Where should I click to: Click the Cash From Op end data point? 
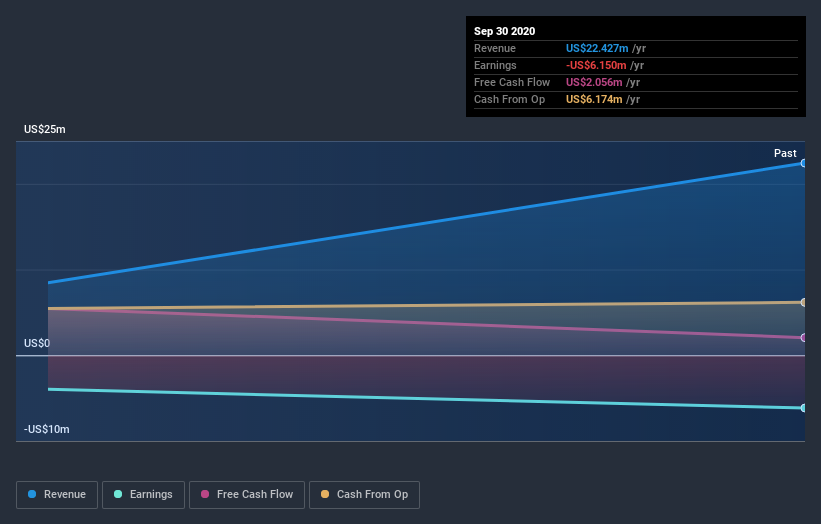pyautogui.click(x=803, y=302)
